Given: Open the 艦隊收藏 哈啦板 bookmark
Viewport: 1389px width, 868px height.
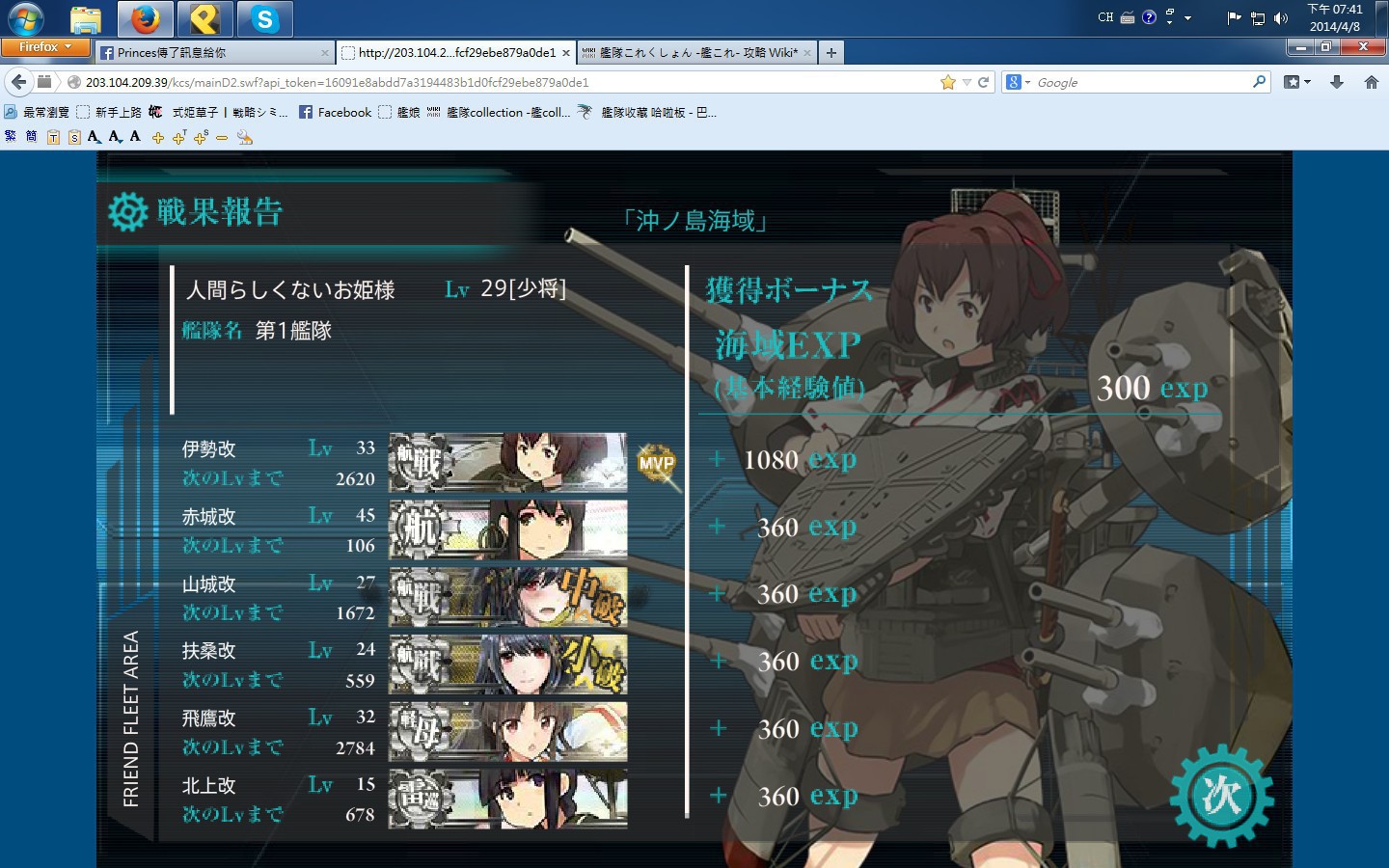Looking at the screenshot, I should click(x=646, y=113).
